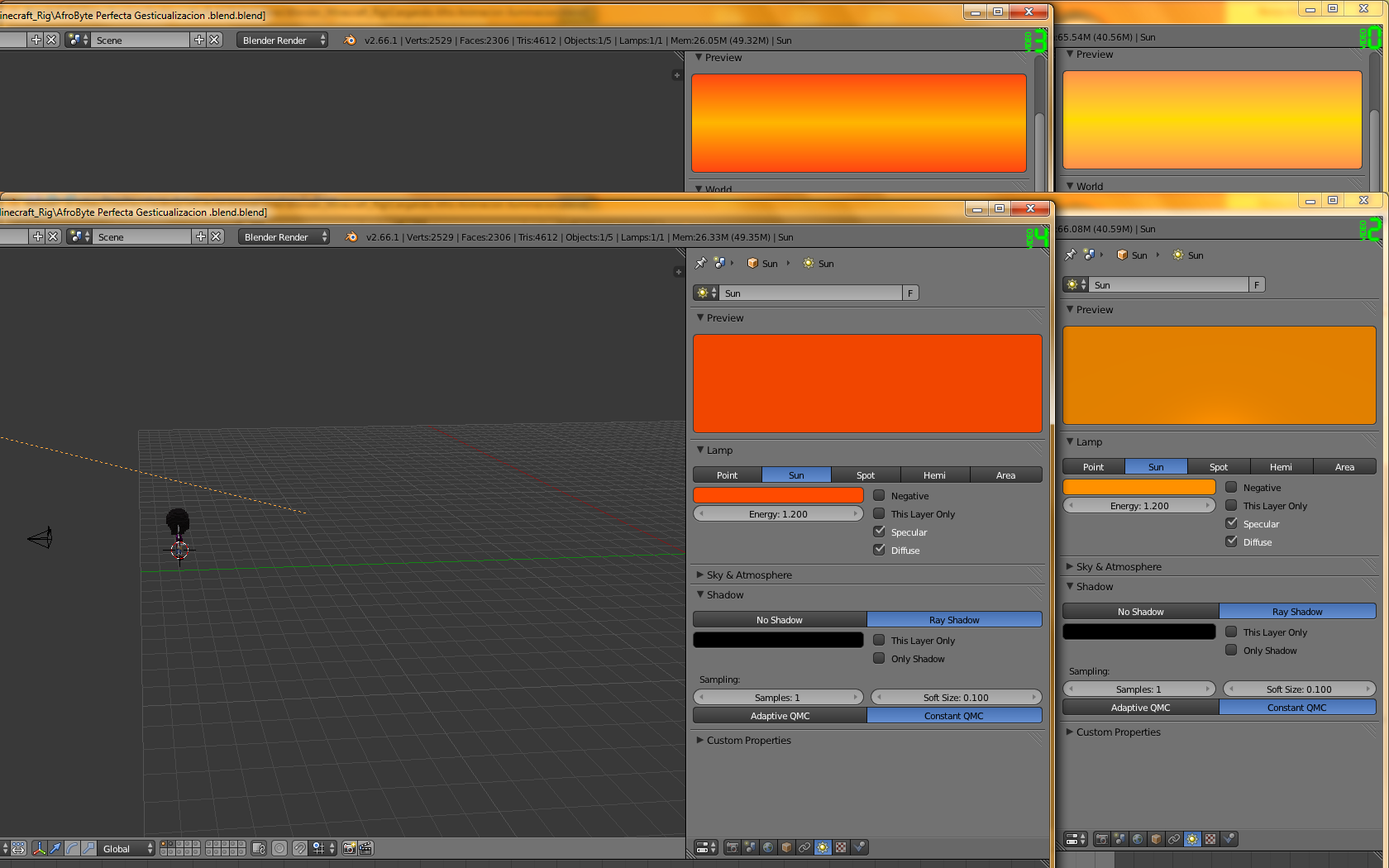The height and width of the screenshot is (868, 1389).
Task: Click the Sun lamp name field in the front window
Action: [810, 293]
